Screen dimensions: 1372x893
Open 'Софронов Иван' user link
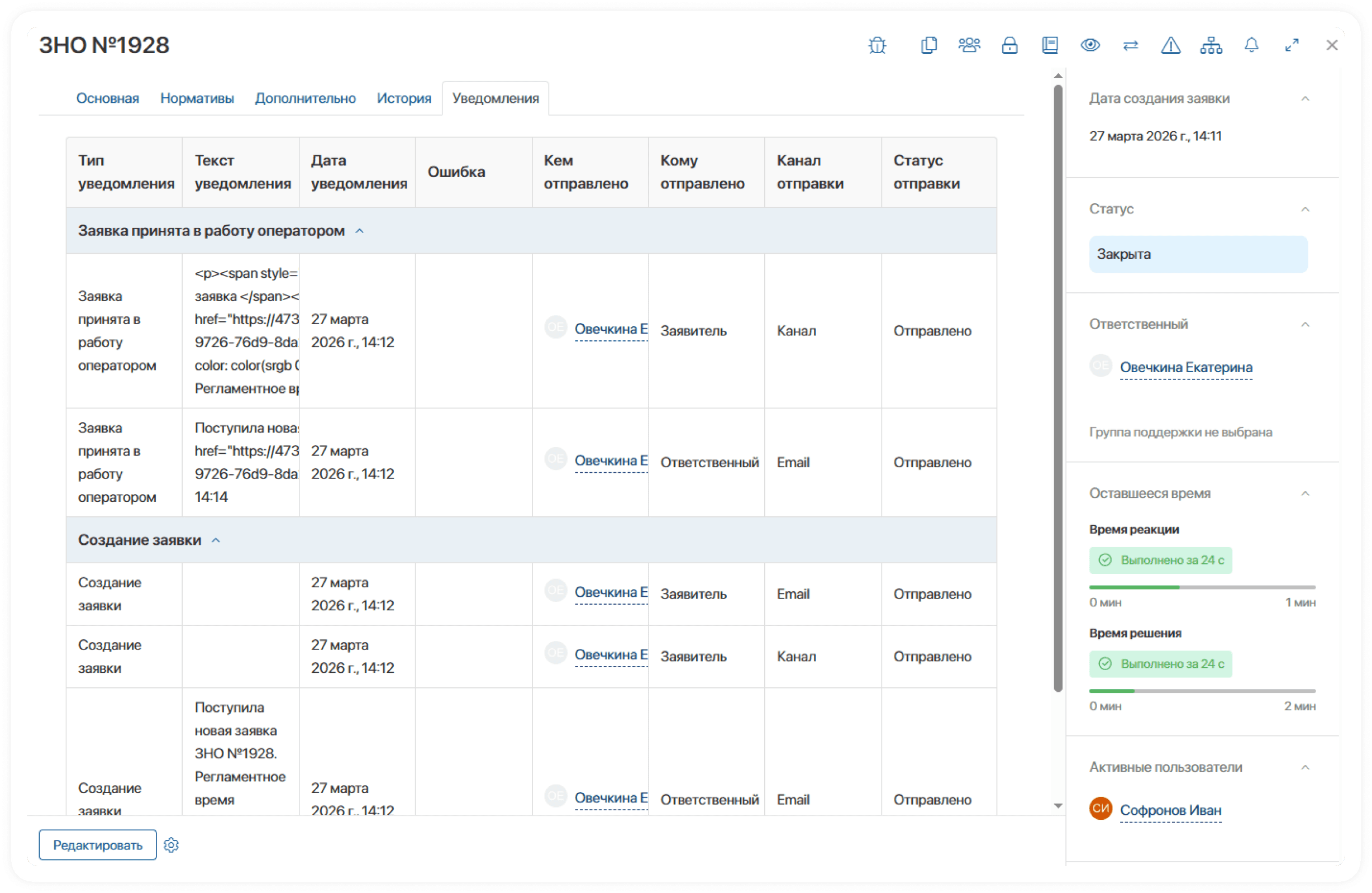point(1170,810)
